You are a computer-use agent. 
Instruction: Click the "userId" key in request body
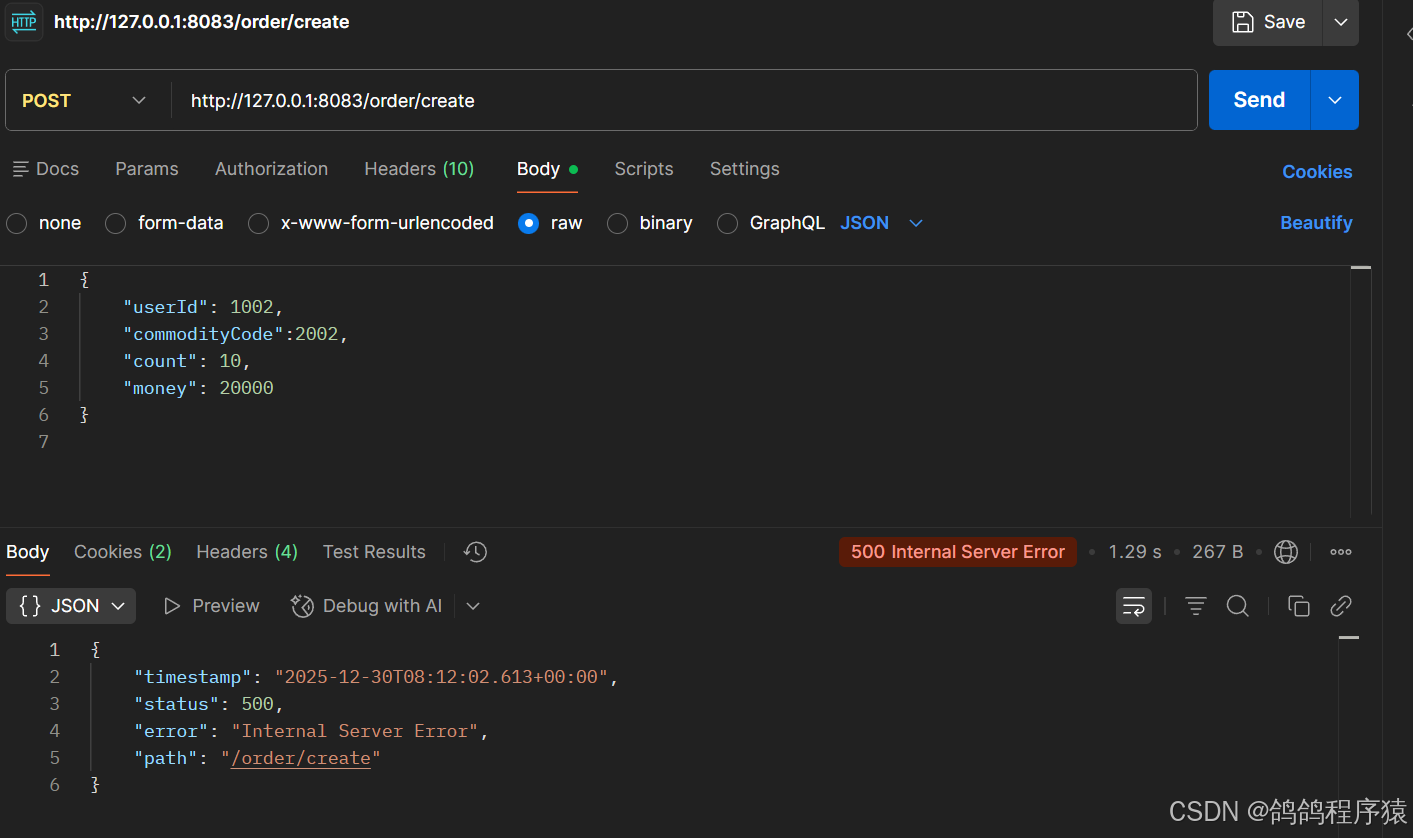(x=165, y=307)
